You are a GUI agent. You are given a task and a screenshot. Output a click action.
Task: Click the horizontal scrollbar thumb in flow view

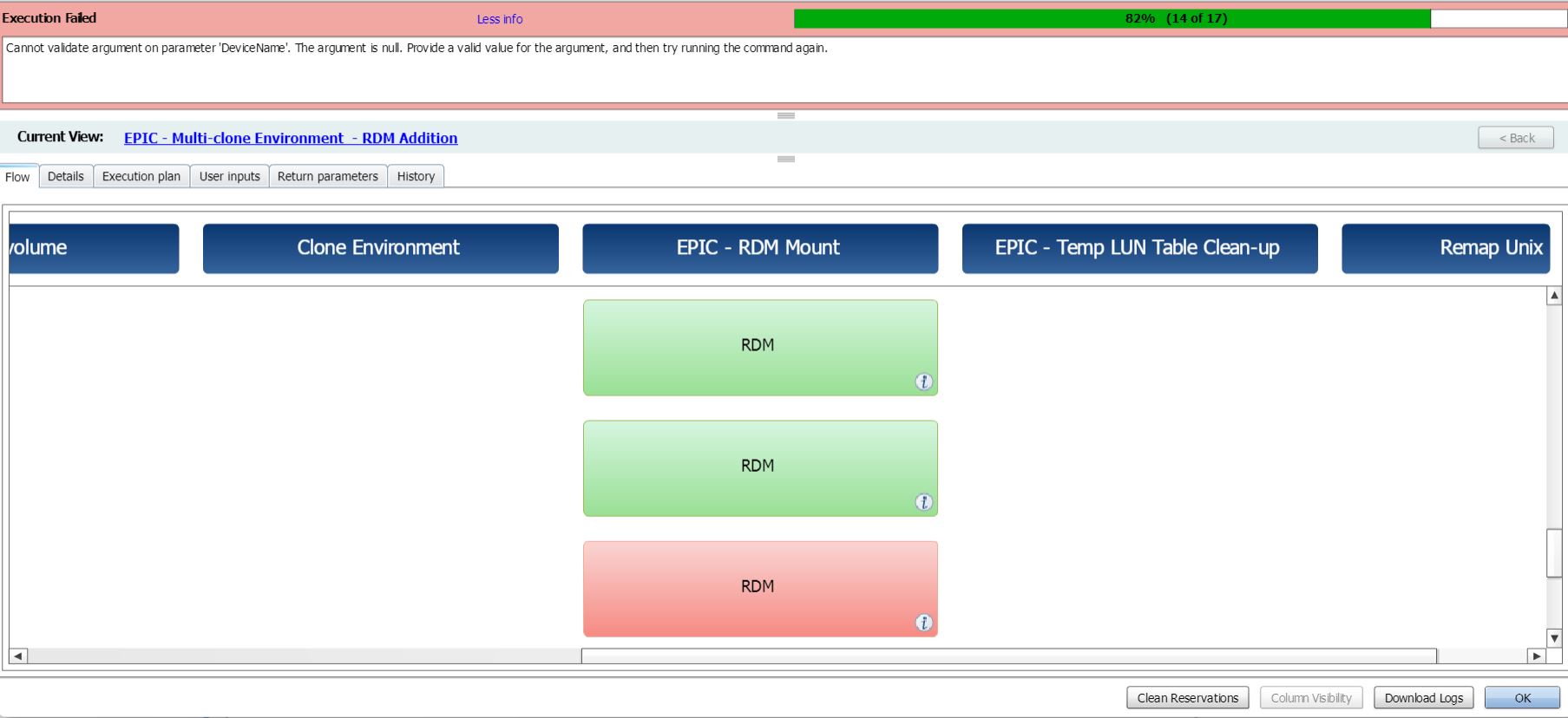(x=1009, y=656)
